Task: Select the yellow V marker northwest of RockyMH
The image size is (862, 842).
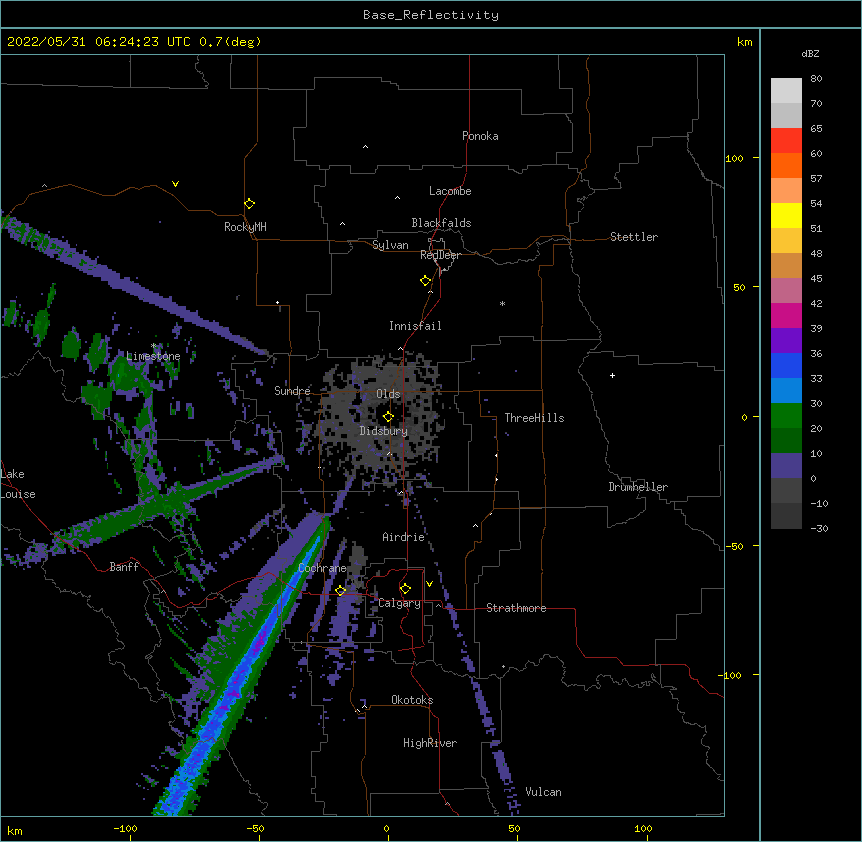Action: point(175,184)
